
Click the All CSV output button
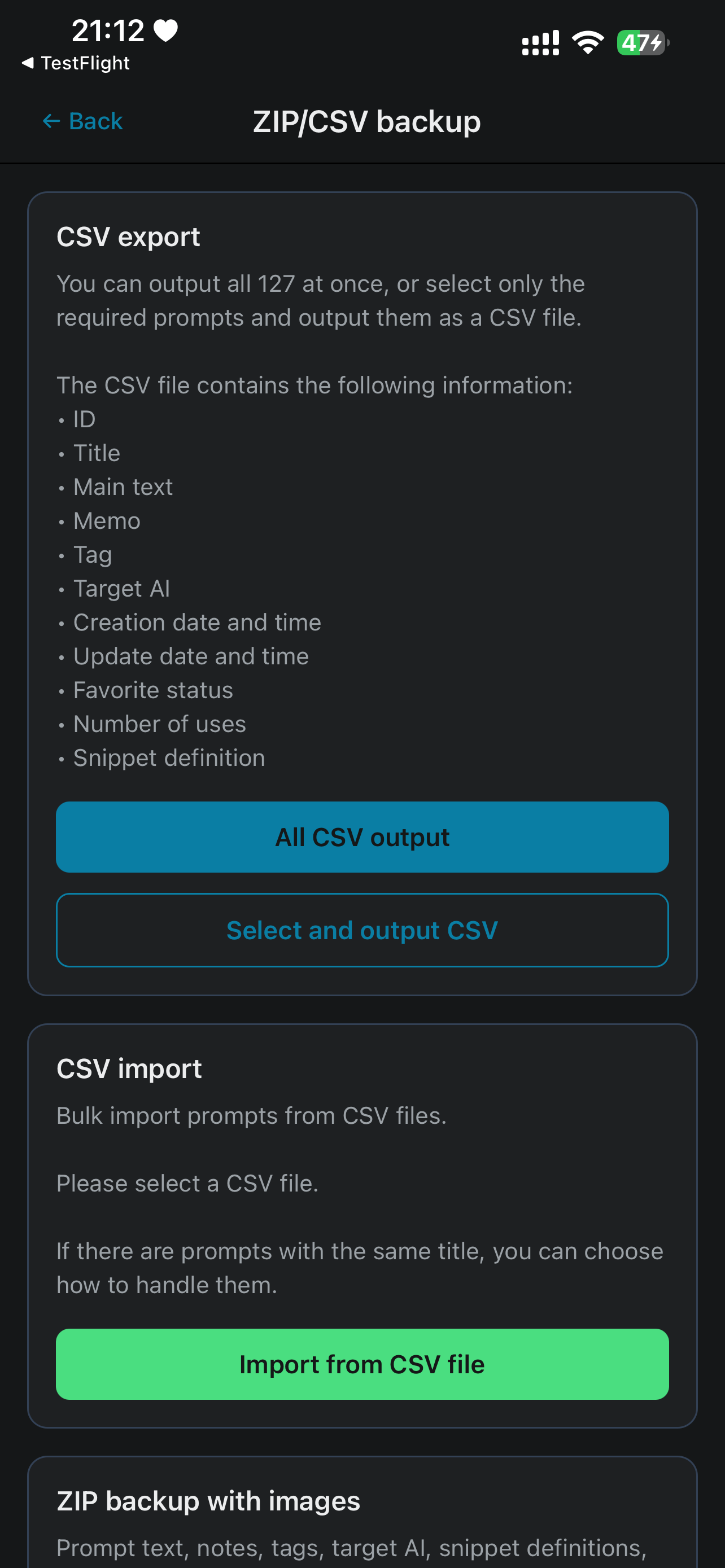(362, 837)
